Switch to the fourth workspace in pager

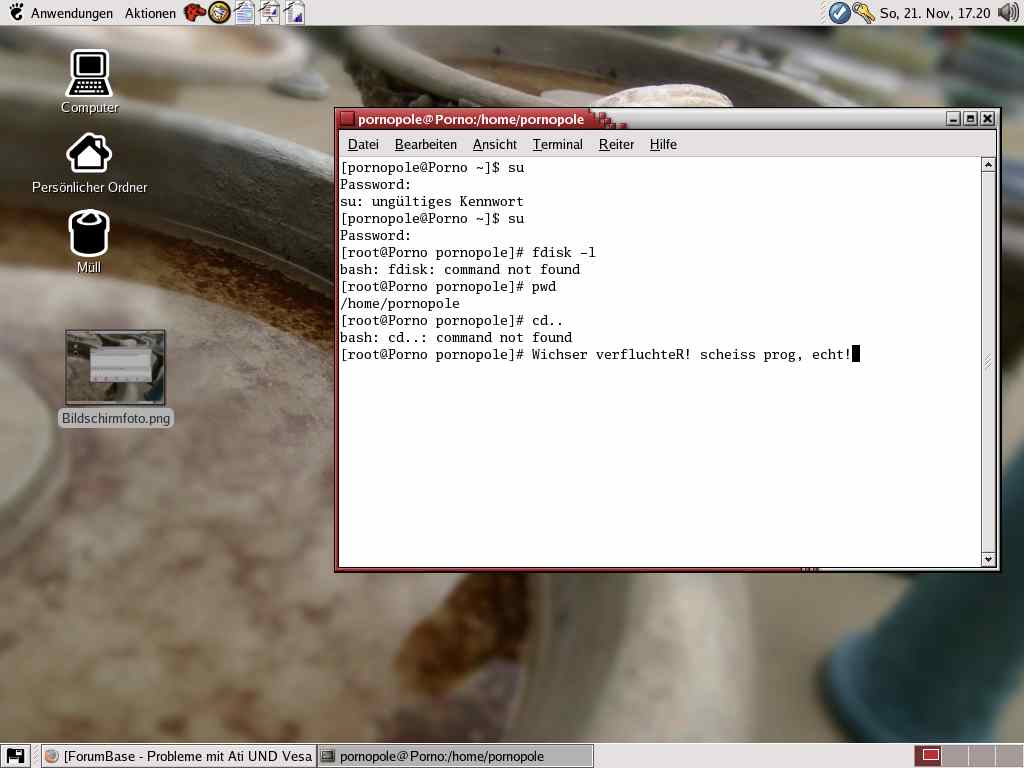(x=1009, y=756)
